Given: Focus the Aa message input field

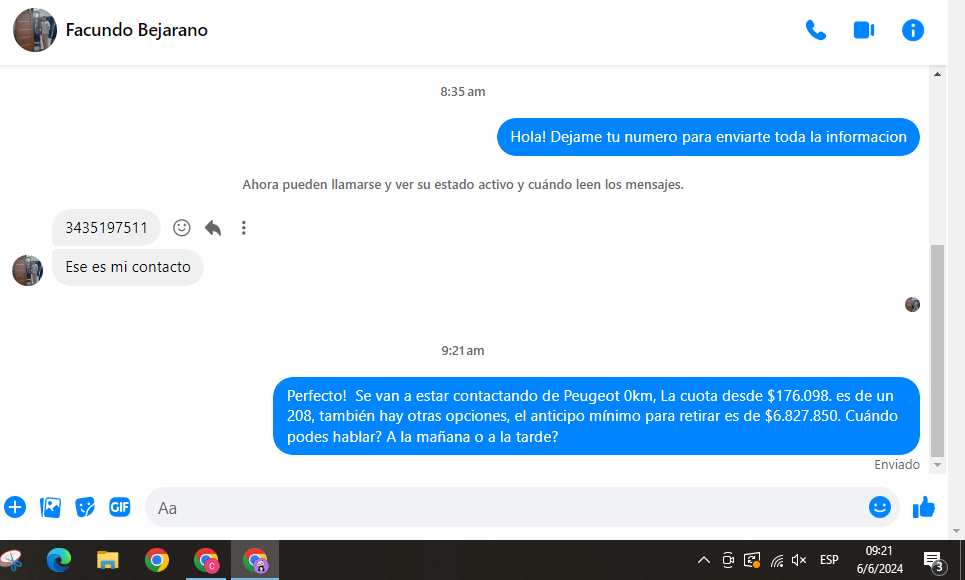Looking at the screenshot, I should click(505, 507).
